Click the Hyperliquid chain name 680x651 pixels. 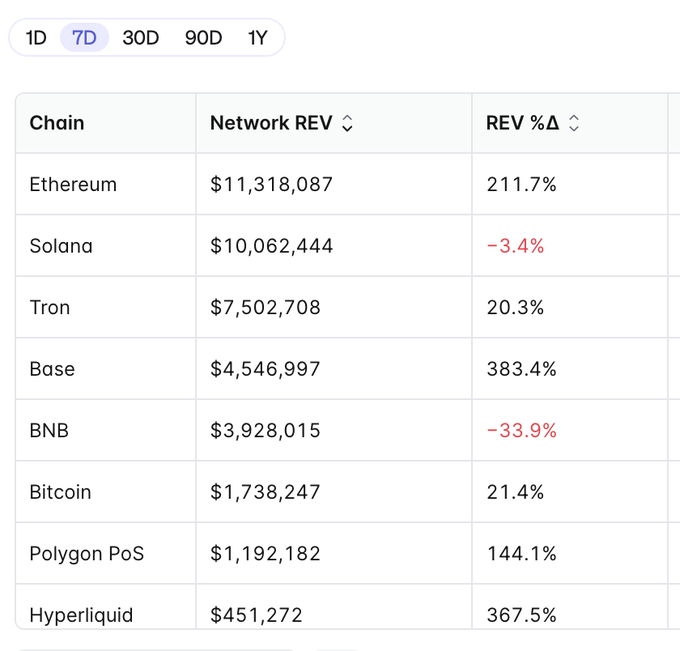[x=81, y=615]
